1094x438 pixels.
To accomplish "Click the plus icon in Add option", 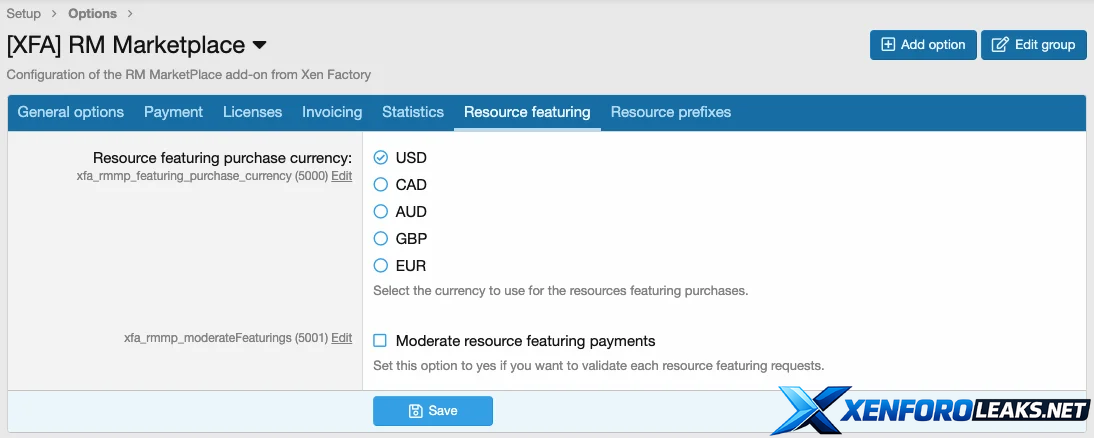I will [x=888, y=45].
